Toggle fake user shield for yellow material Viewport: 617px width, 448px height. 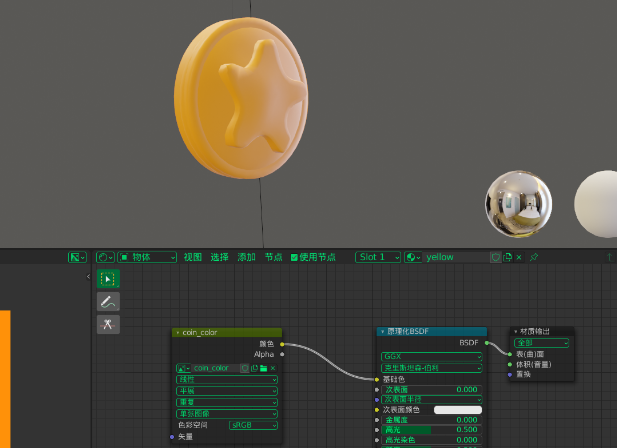496,257
